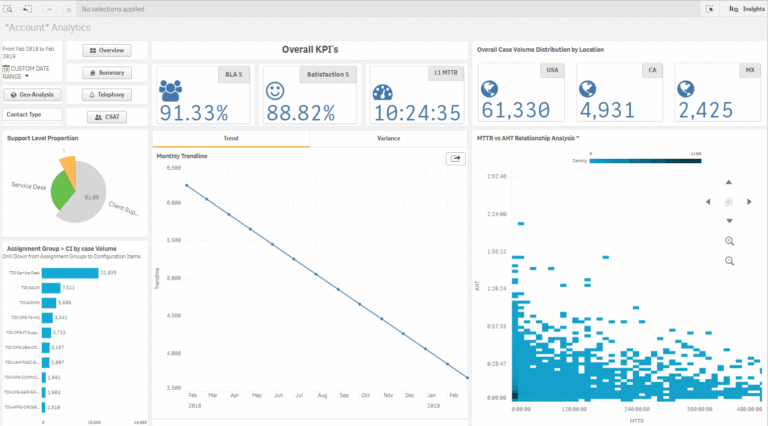Image resolution: width=768 pixels, height=426 pixels.
Task: Zoom out on the MTTR vs AHT chart
Action: [729, 261]
